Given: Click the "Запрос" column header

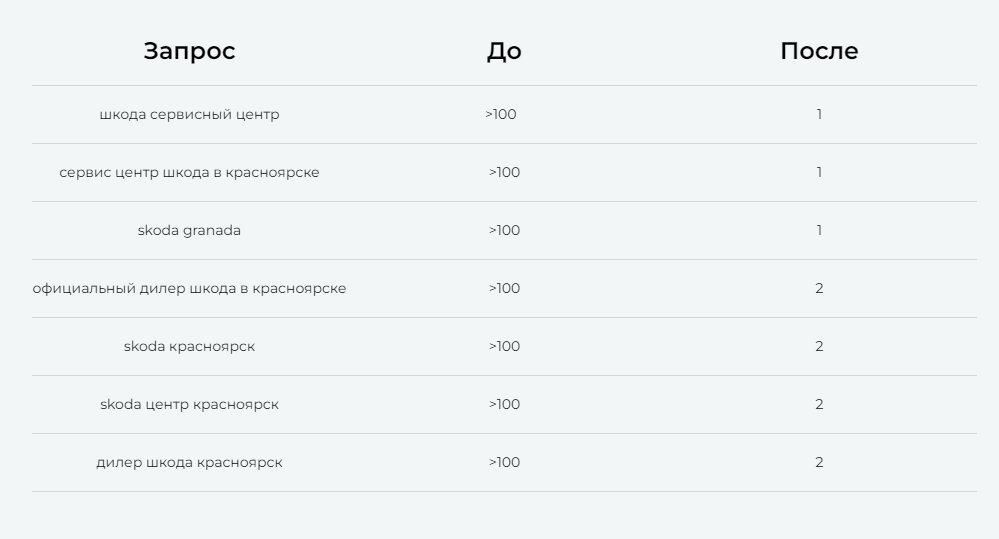Looking at the screenshot, I should tap(189, 51).
